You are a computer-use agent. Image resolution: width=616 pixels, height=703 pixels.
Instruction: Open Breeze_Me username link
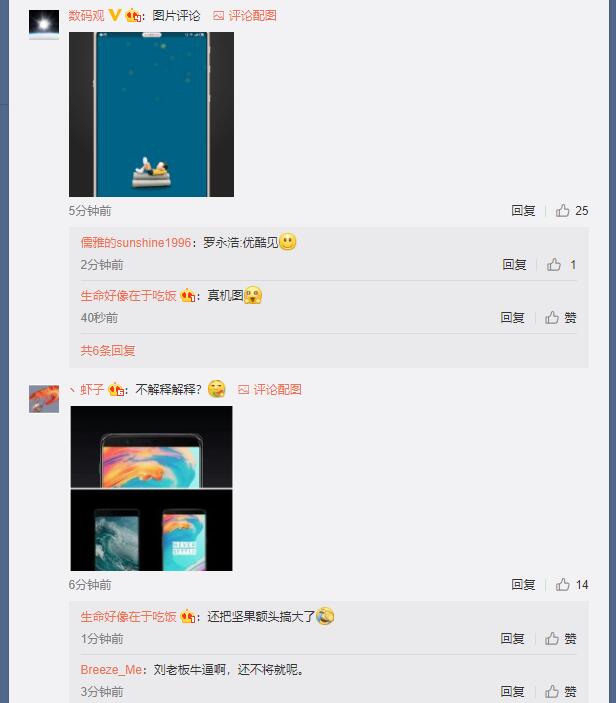point(111,670)
